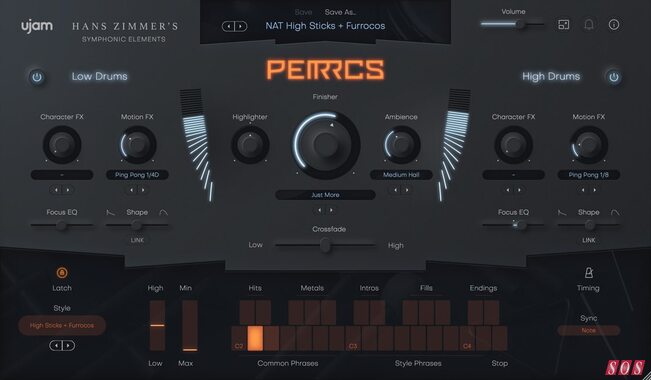Click the window resize icon

563,25
